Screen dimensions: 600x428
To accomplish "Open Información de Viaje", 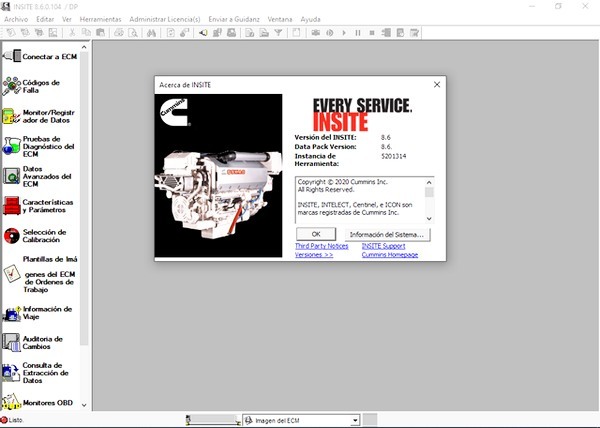I will [38, 313].
